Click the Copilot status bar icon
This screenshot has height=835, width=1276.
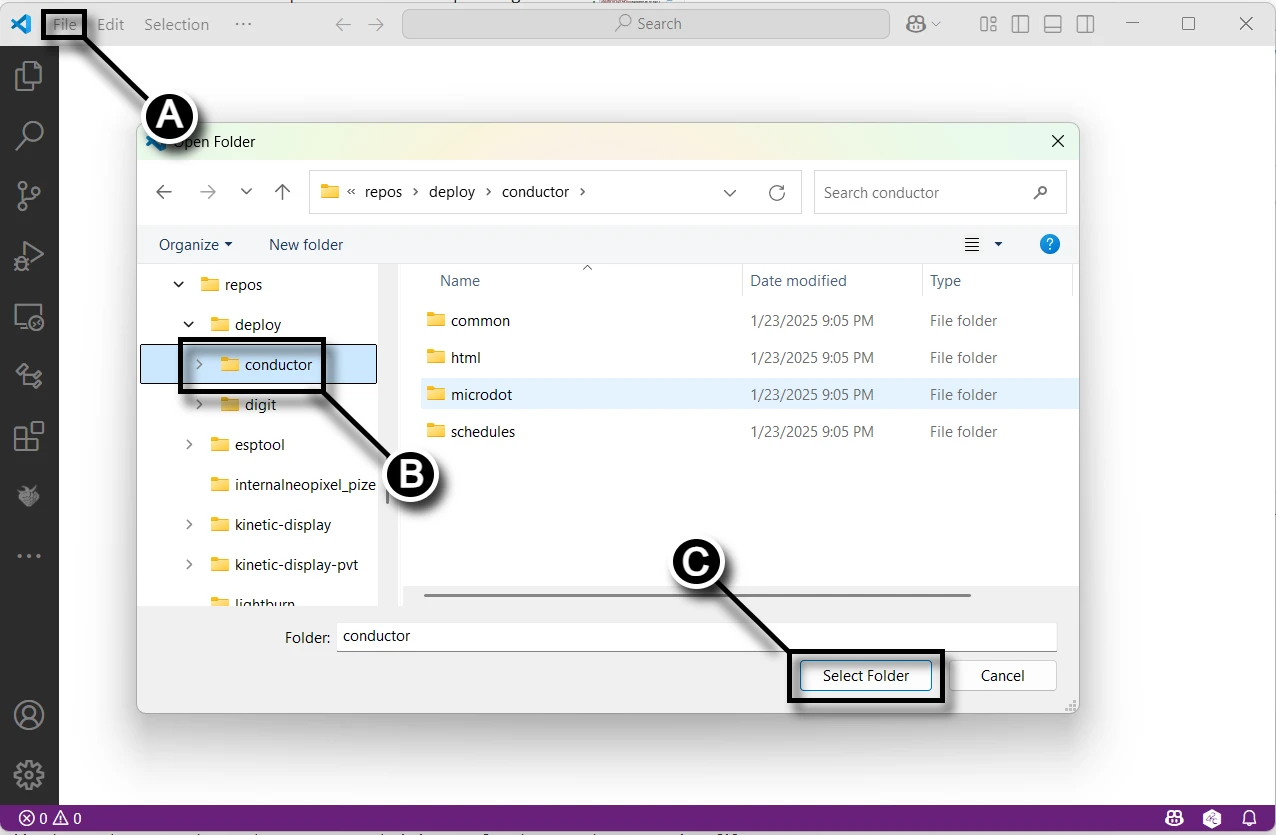pos(1174,818)
